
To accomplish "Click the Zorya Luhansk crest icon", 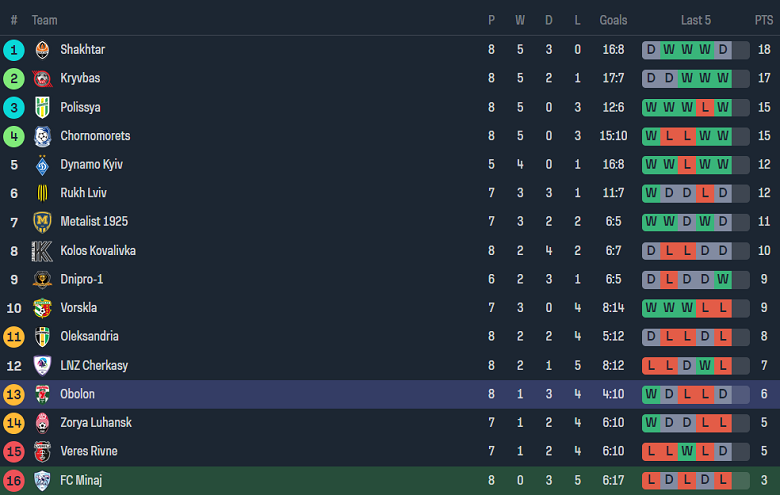I will [42, 423].
